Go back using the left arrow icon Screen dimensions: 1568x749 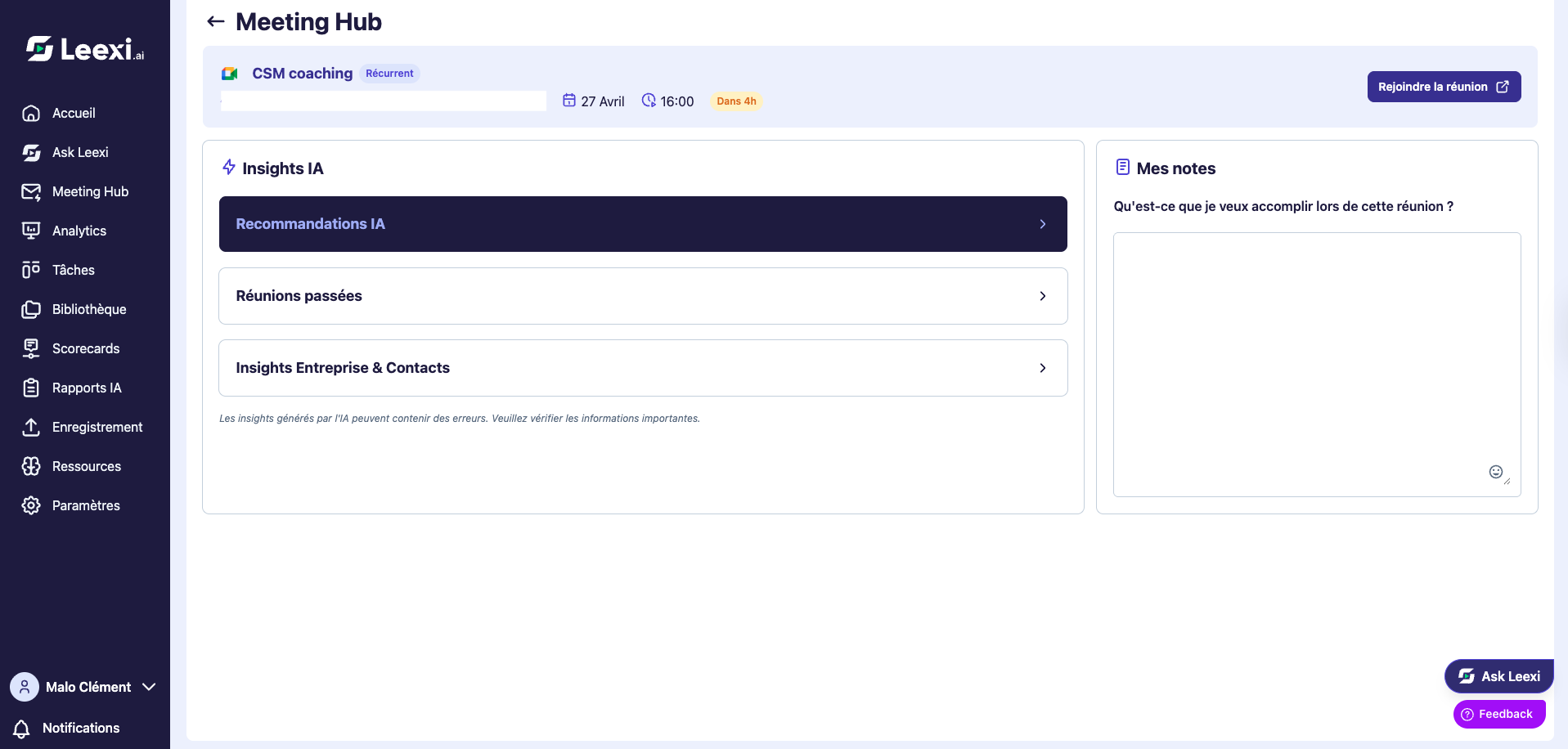click(x=216, y=22)
